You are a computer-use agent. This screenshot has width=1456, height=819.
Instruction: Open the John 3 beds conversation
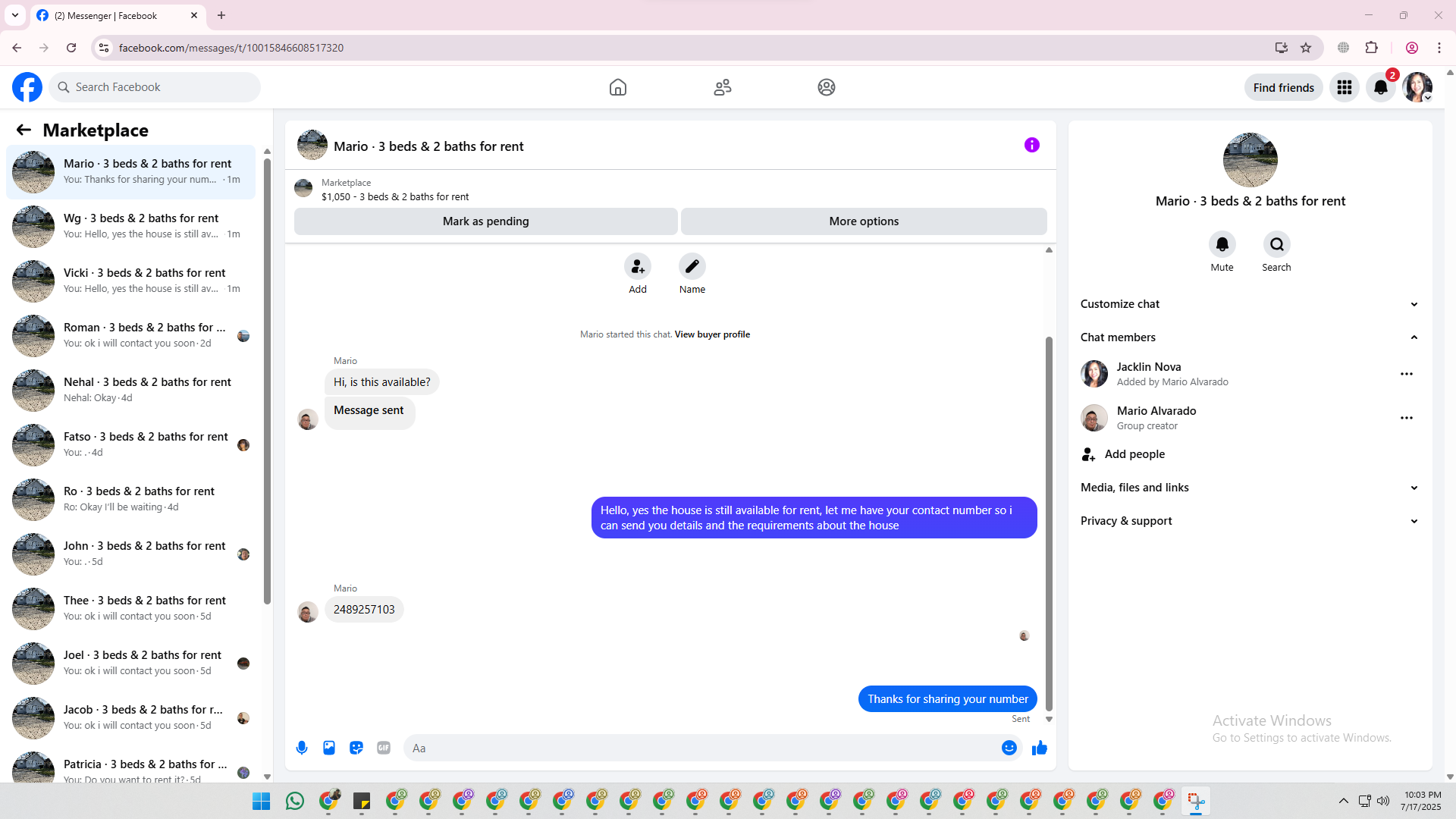pos(131,554)
